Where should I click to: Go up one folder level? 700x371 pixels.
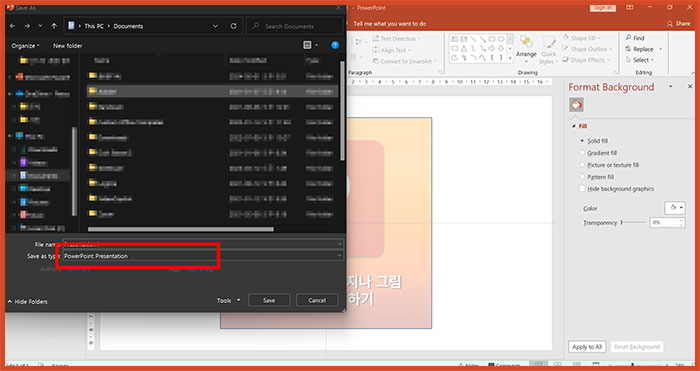click(x=54, y=26)
